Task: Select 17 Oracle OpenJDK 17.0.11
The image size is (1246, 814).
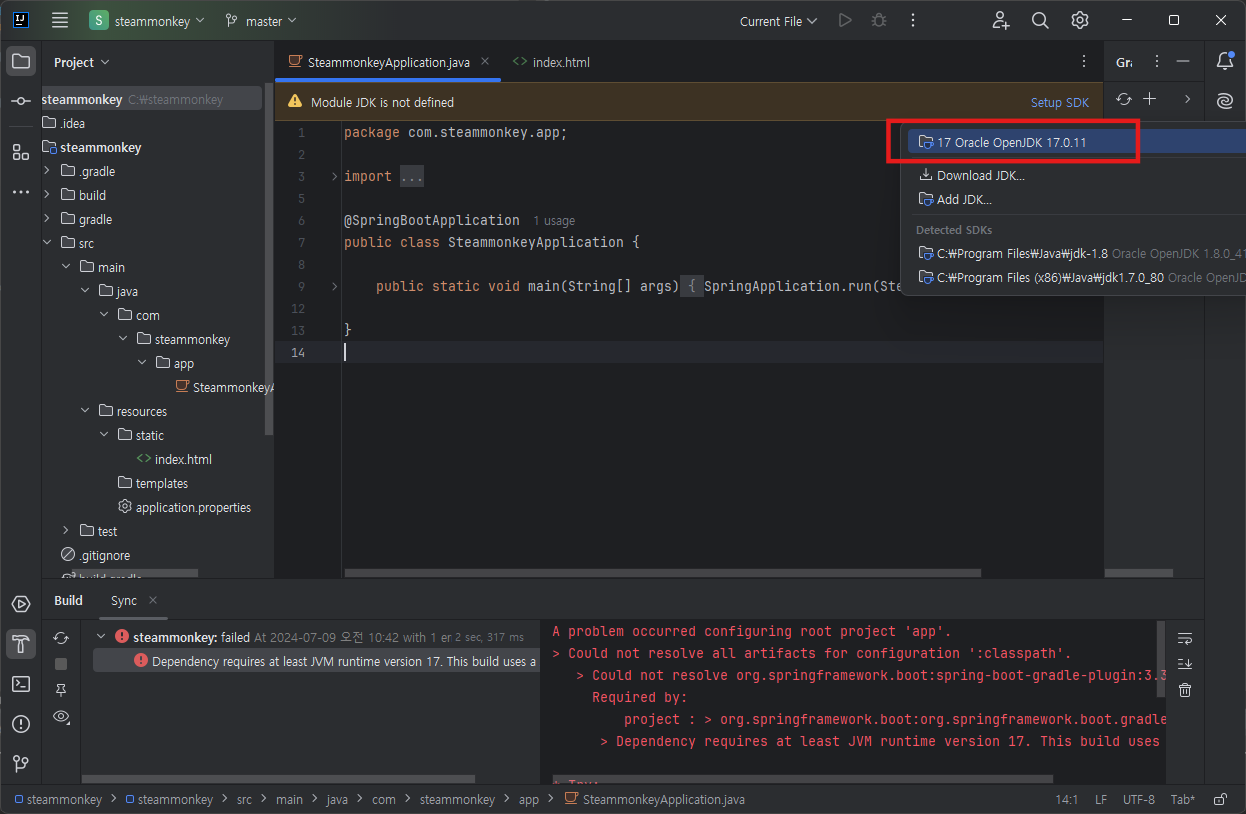Action: pos(1075,142)
